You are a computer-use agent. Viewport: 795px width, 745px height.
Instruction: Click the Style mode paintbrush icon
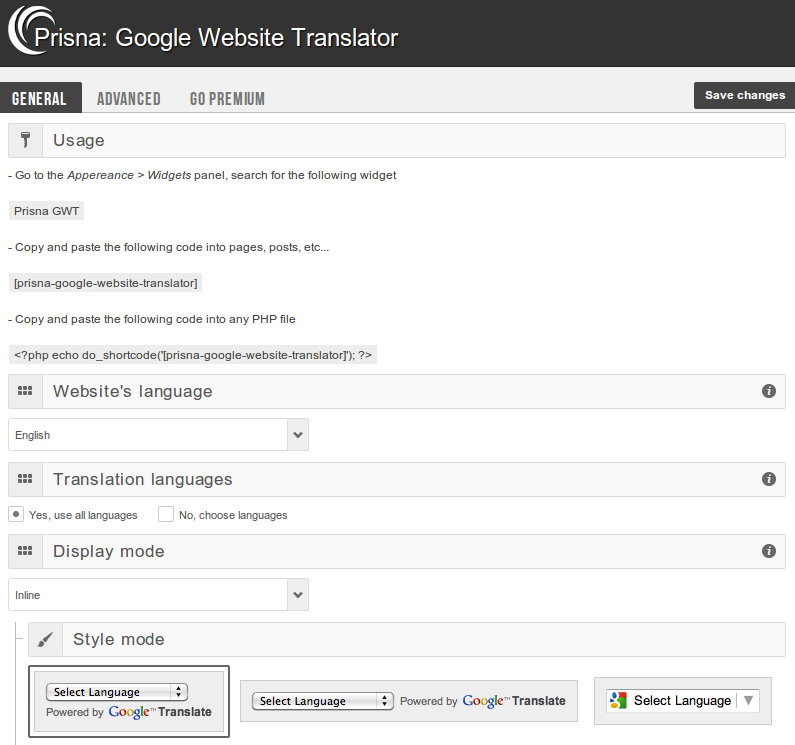tap(46, 639)
